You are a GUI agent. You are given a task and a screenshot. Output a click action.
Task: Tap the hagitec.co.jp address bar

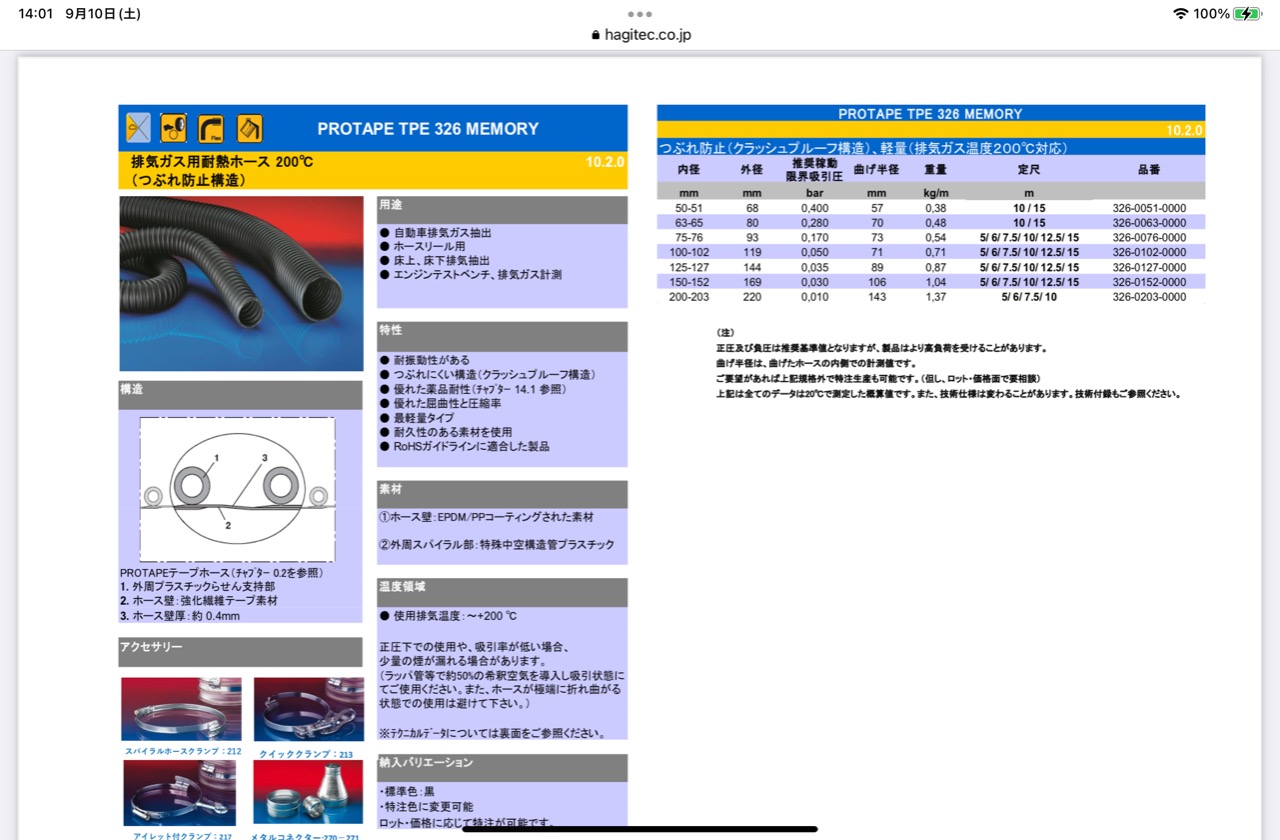[640, 34]
